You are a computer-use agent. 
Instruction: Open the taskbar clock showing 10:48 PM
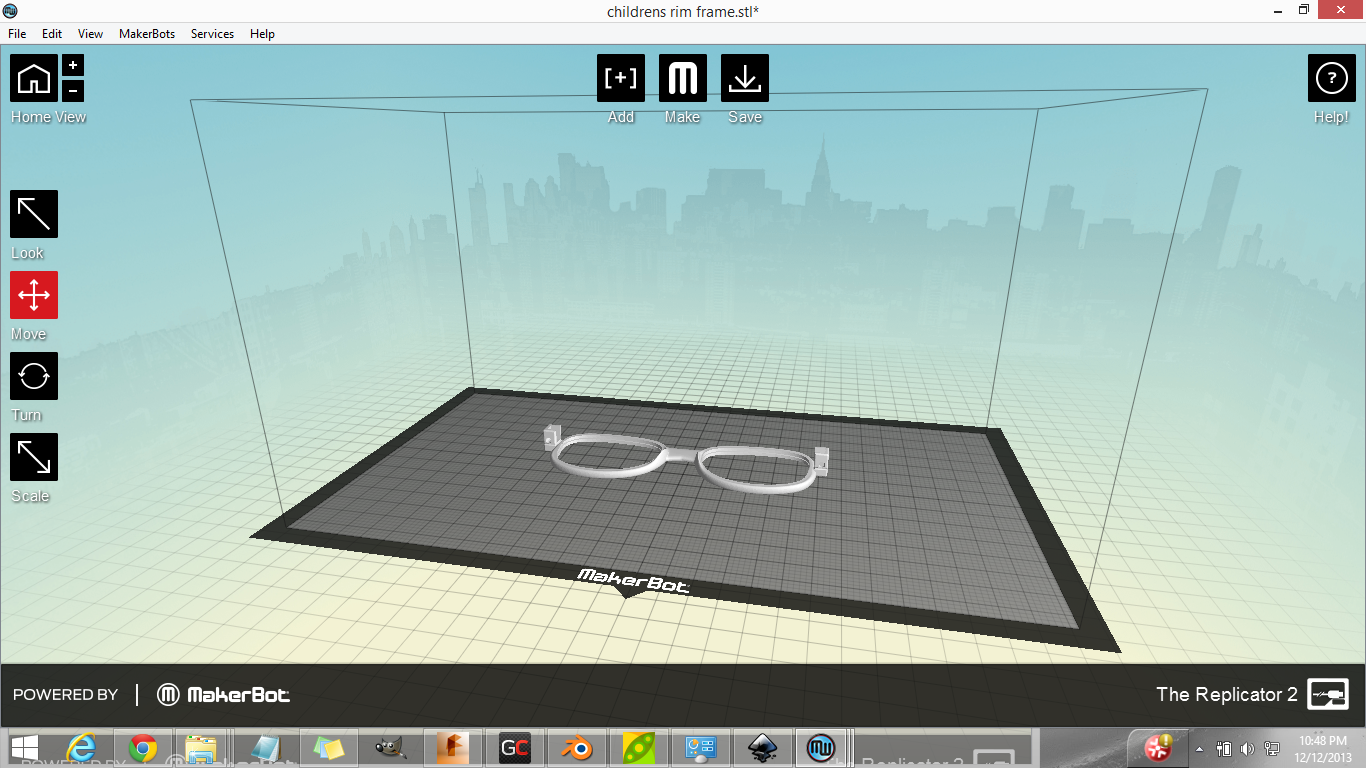point(1322,749)
